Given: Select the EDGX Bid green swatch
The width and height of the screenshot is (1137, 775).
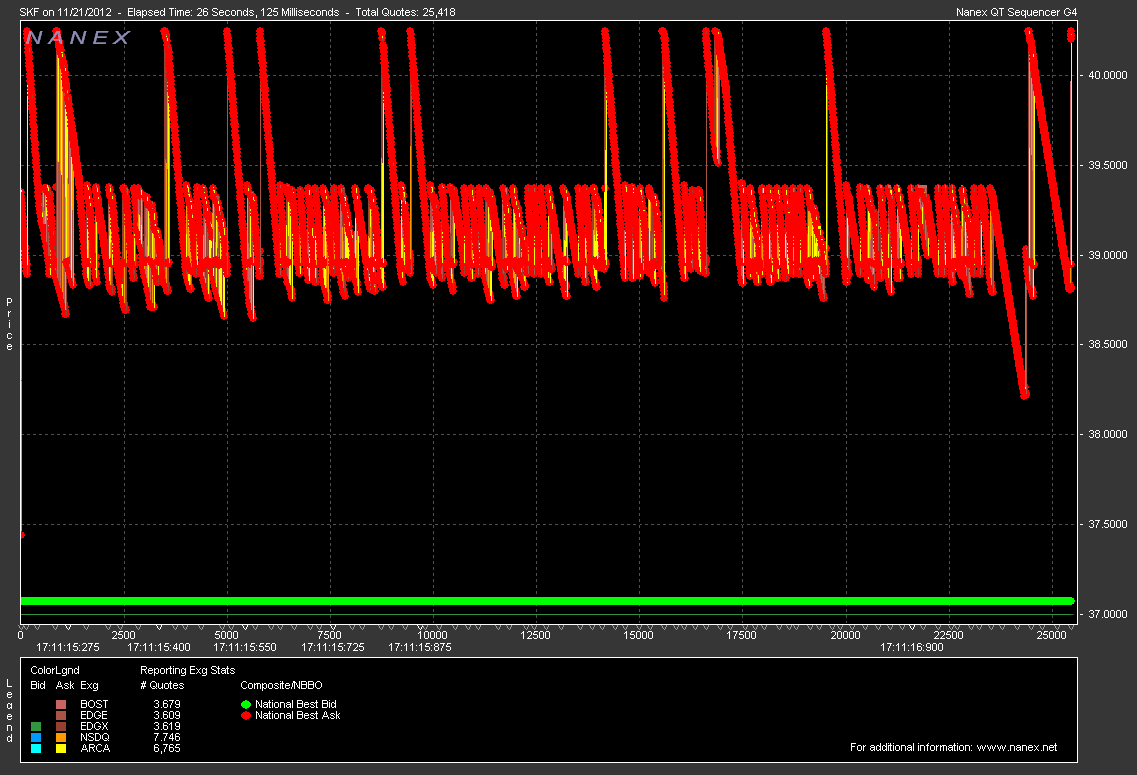Looking at the screenshot, I should click(x=36, y=726).
